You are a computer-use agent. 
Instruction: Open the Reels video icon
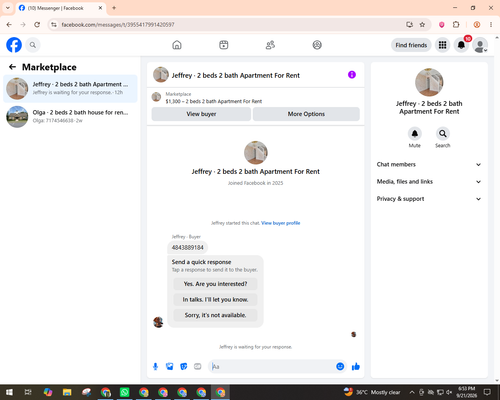(x=224, y=45)
